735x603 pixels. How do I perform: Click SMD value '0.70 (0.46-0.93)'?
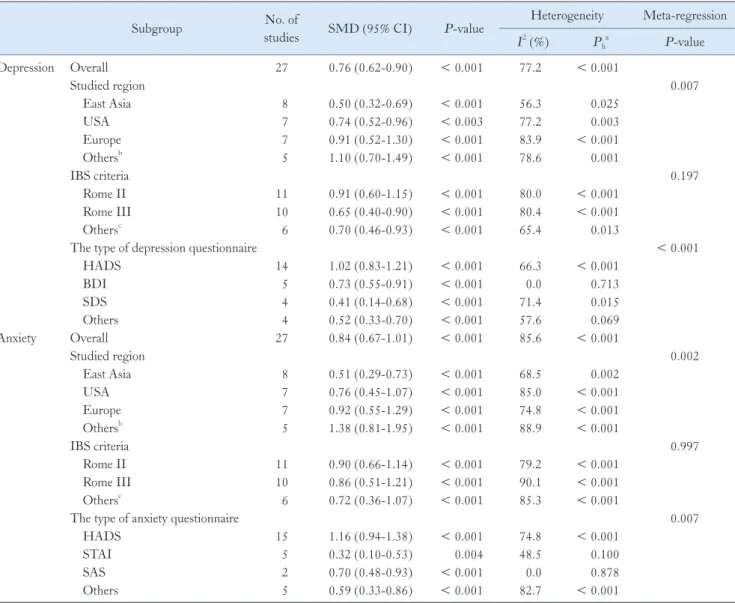pyautogui.click(x=370, y=230)
